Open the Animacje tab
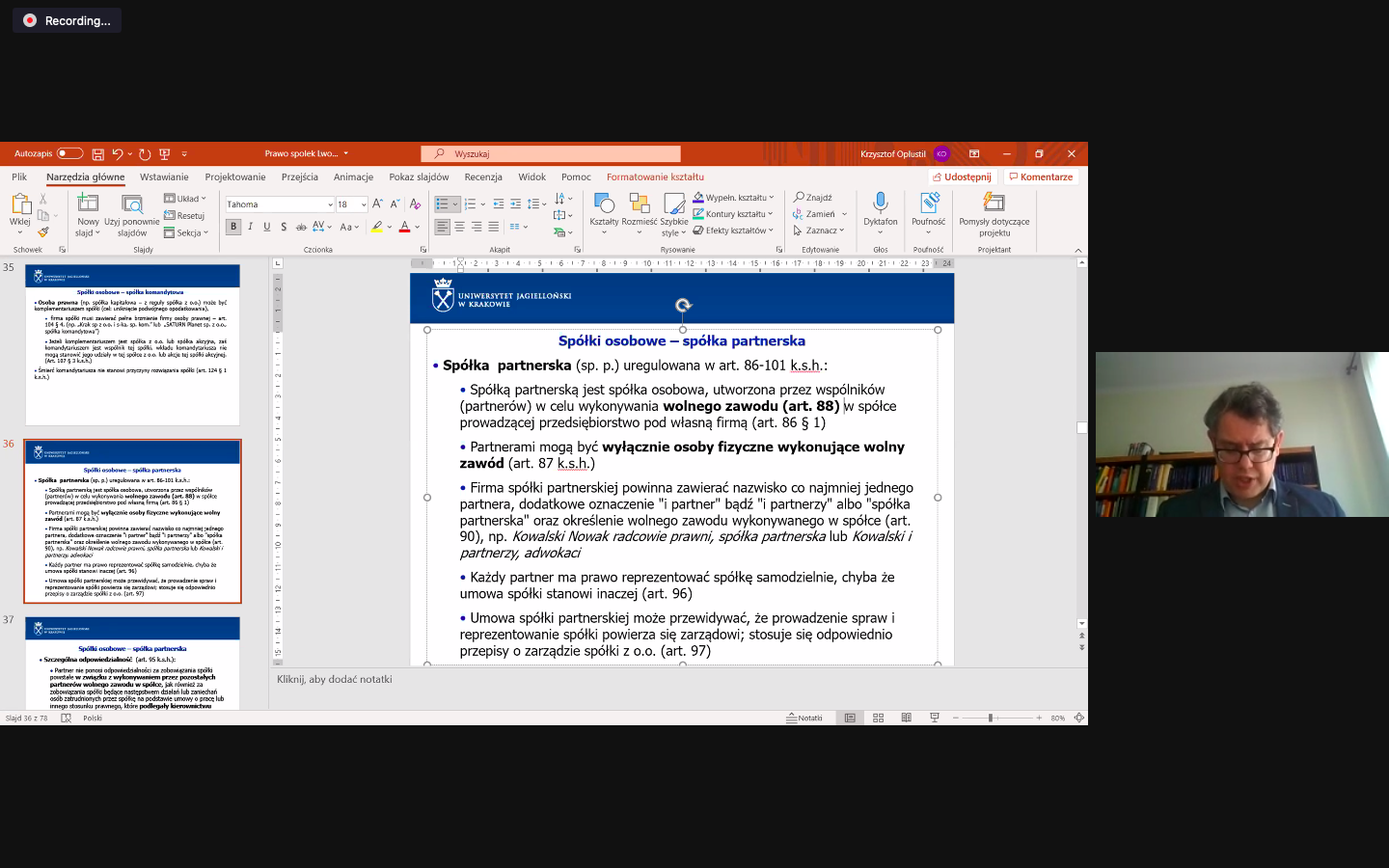The width and height of the screenshot is (1389, 868). click(353, 176)
